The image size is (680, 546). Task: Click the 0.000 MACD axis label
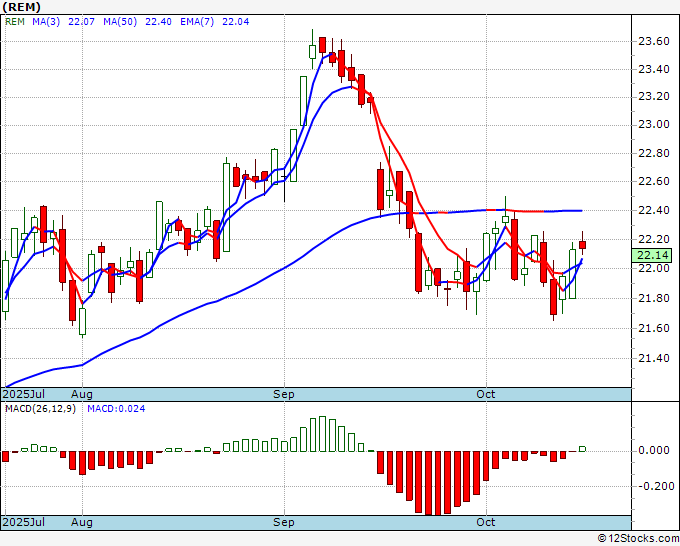(654, 451)
